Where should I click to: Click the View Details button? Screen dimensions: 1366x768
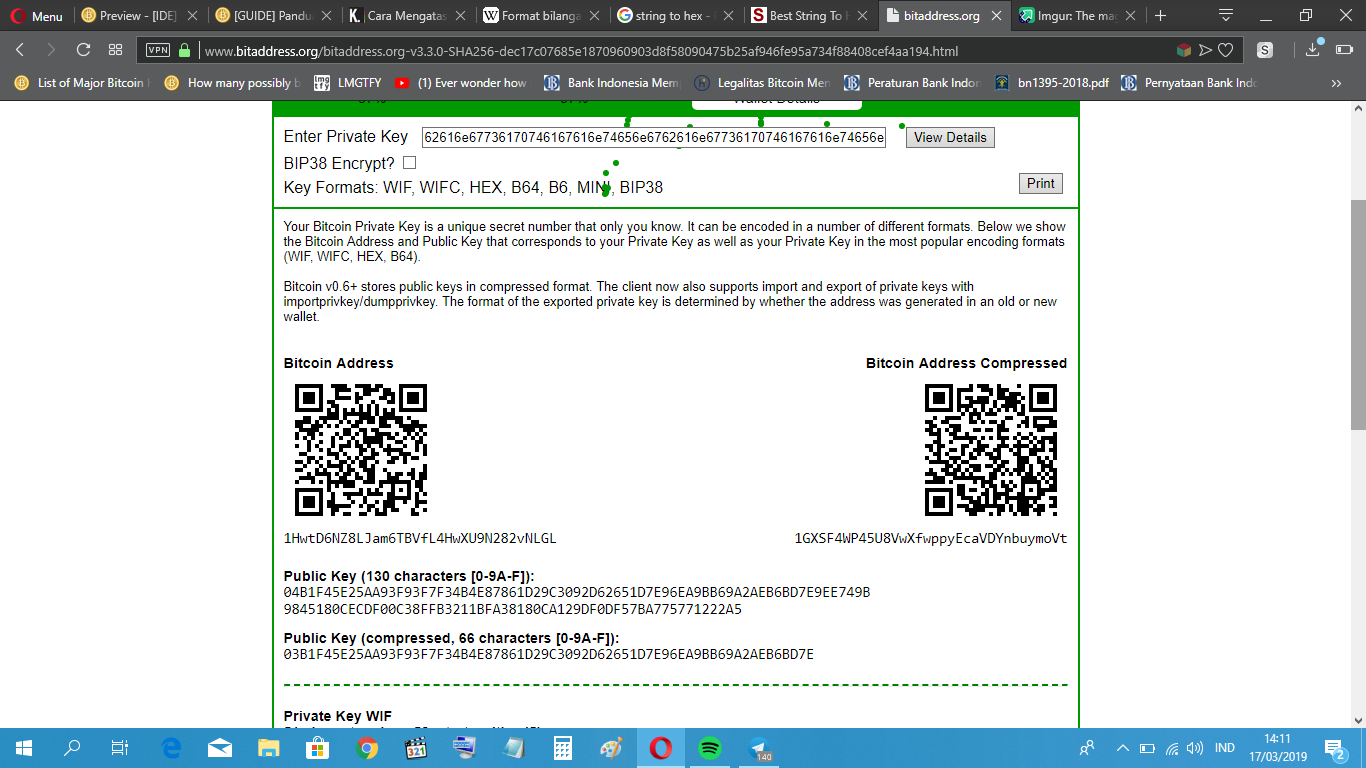[950, 137]
